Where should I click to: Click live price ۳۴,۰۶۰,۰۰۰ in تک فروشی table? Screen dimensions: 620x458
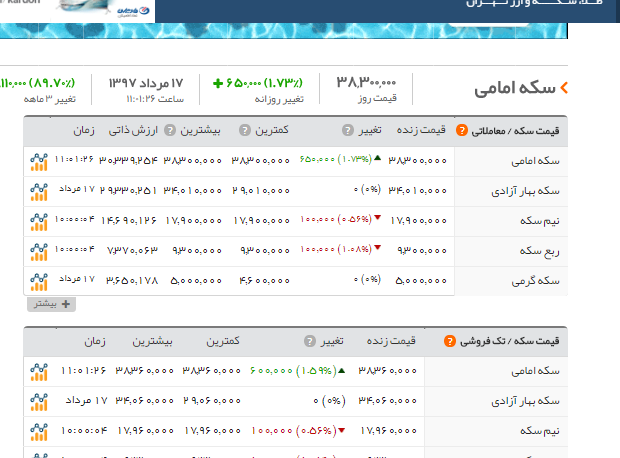pos(388,401)
